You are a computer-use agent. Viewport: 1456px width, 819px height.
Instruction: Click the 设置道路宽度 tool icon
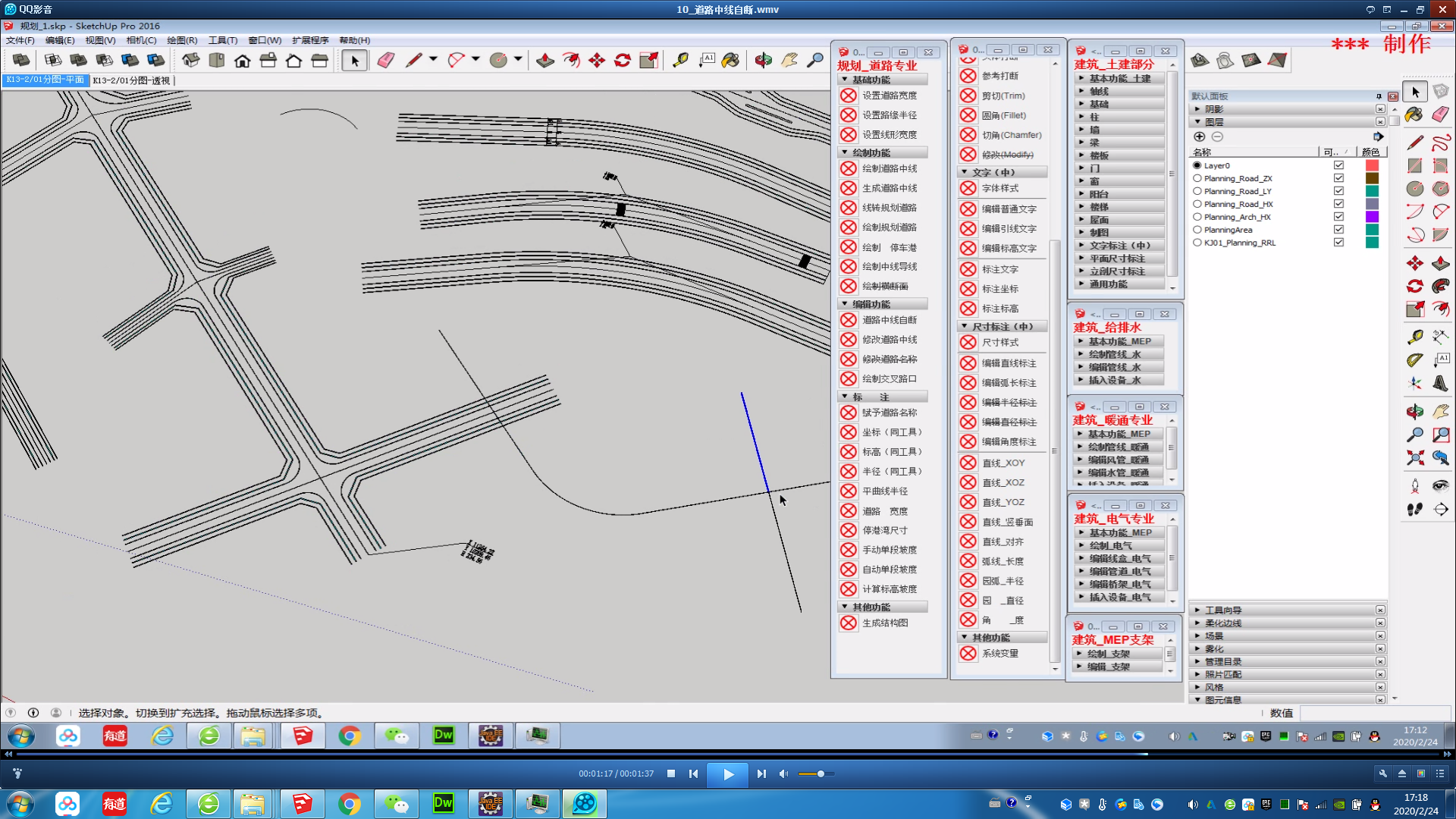coord(849,96)
